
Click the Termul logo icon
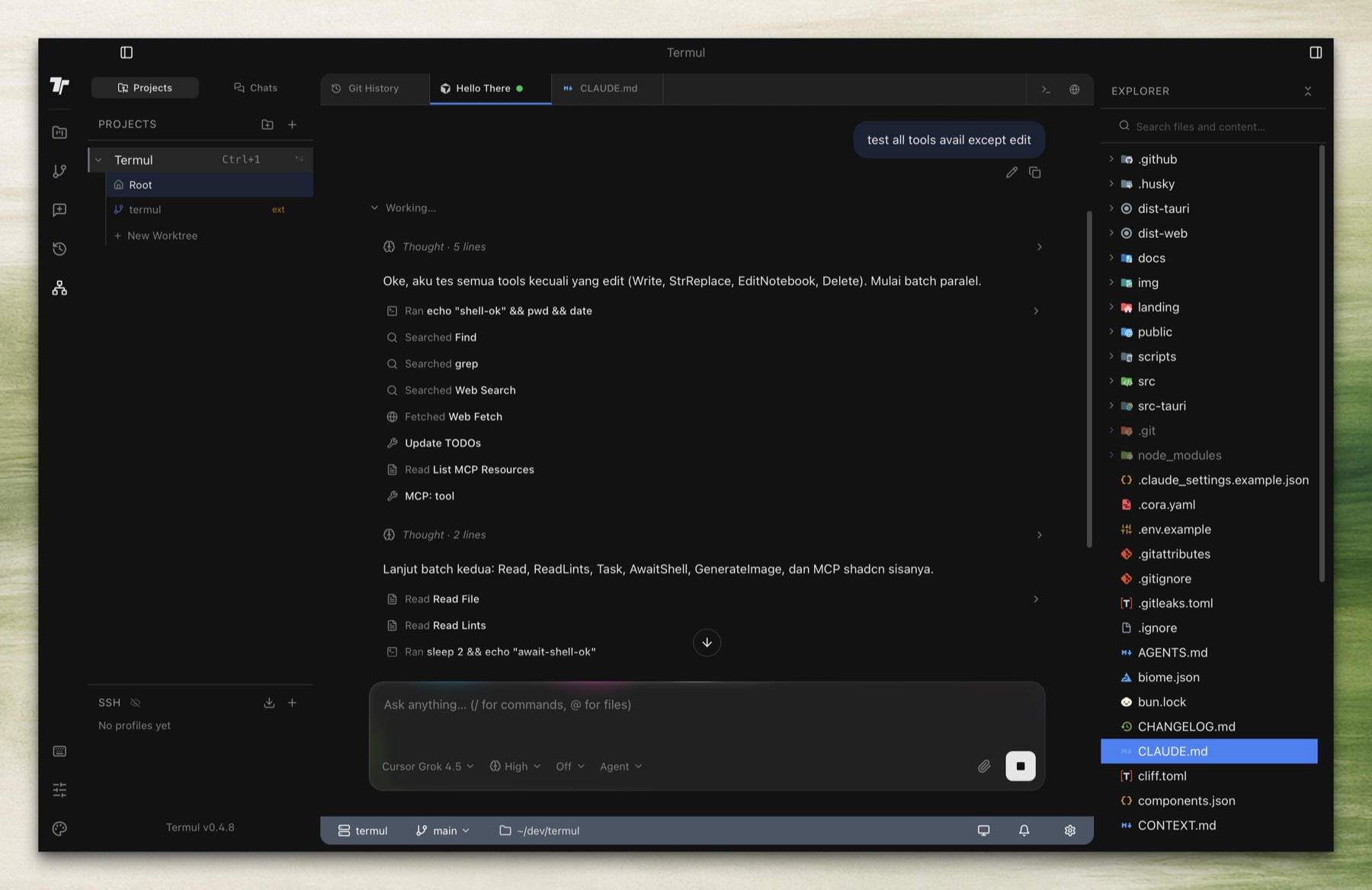(59, 85)
